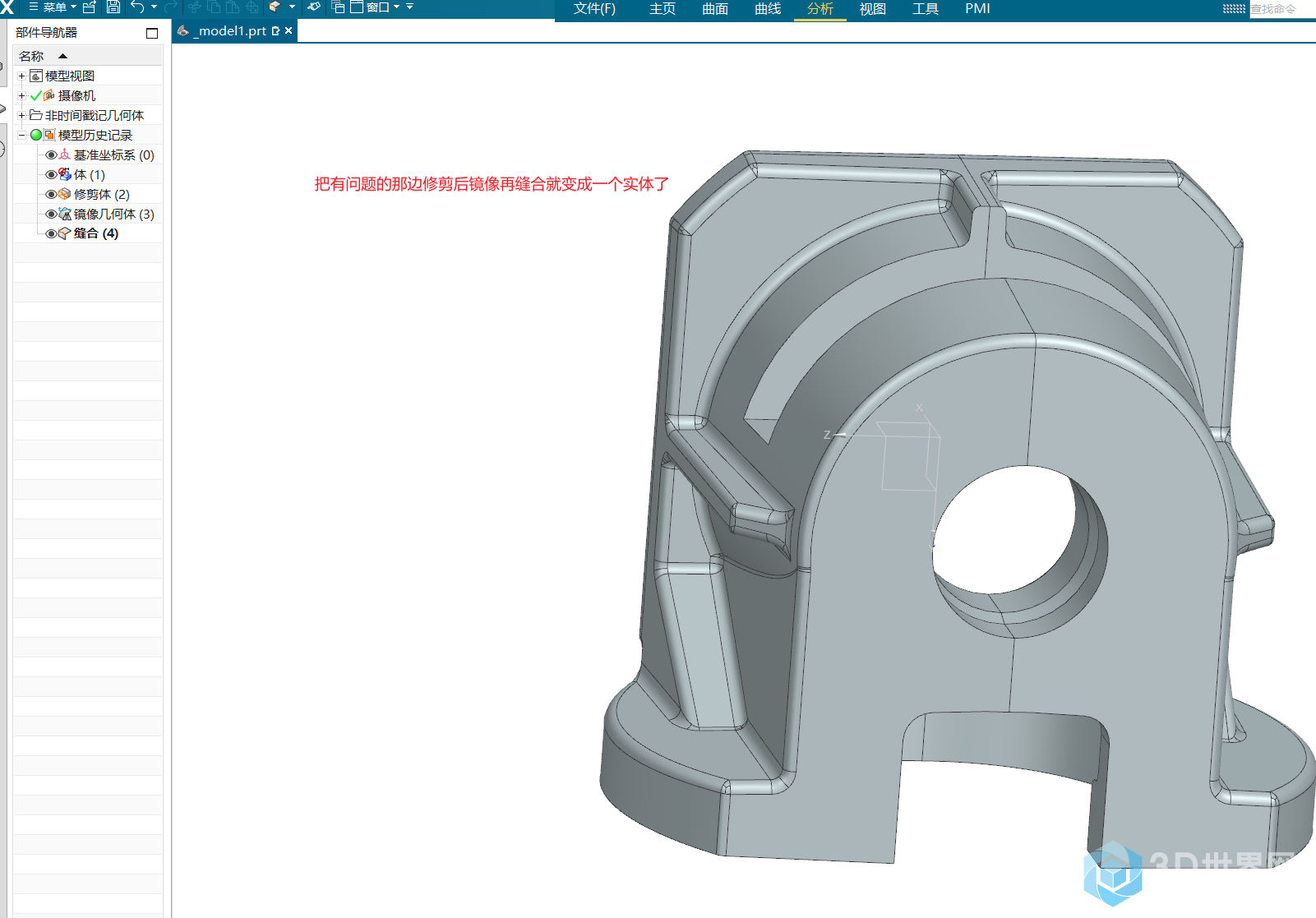Image resolution: width=1316 pixels, height=918 pixels.
Task: Click the datum coordinate system icon
Action: point(64,155)
